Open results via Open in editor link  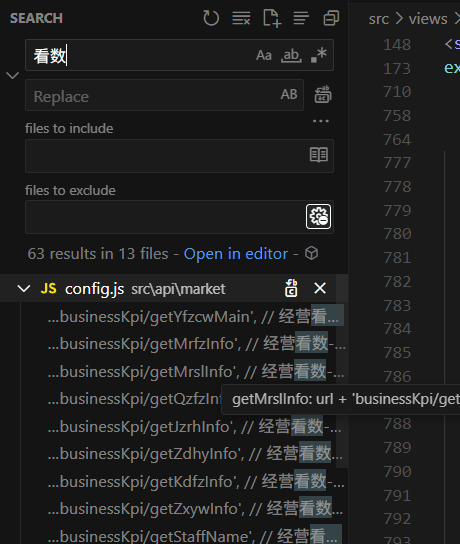point(236,254)
